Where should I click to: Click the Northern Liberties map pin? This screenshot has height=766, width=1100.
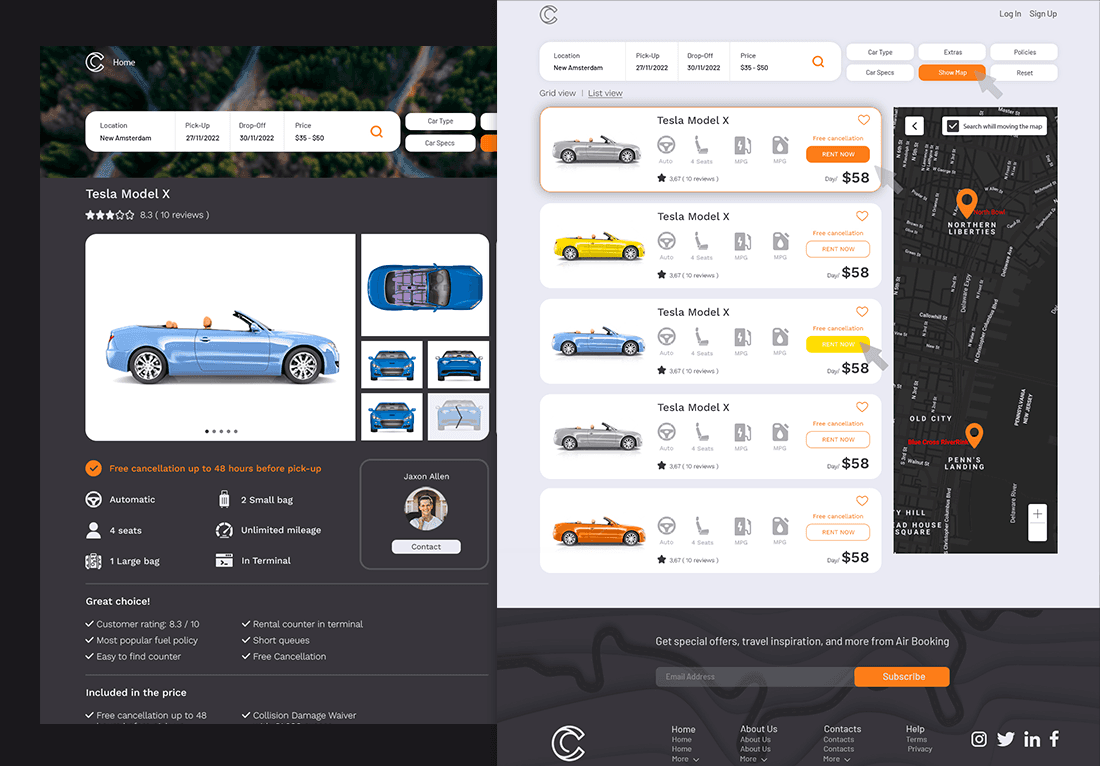pos(967,203)
